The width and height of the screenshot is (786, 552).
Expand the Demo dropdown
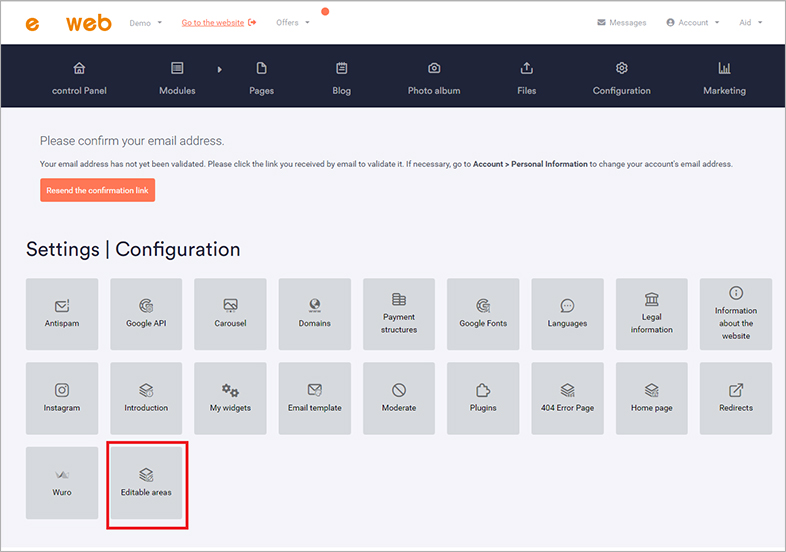click(x=145, y=23)
